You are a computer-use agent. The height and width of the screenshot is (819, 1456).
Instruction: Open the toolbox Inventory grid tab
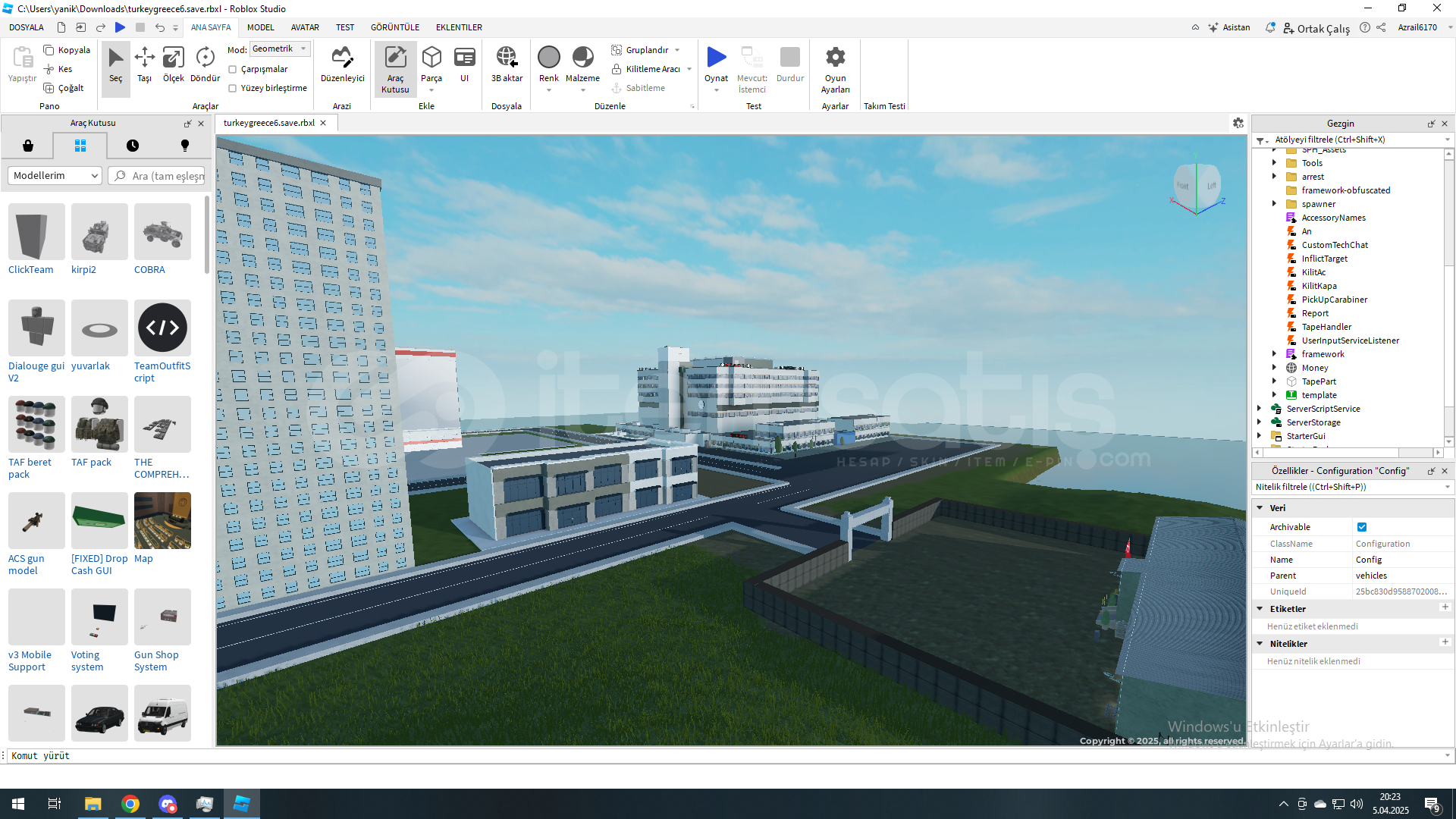point(80,146)
